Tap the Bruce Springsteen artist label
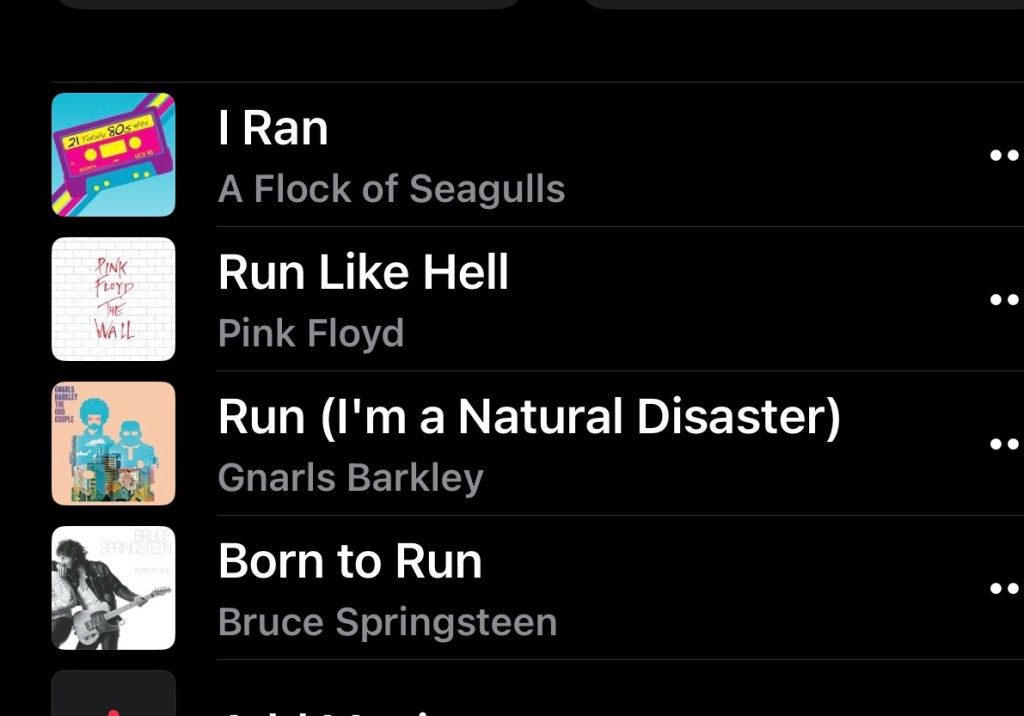Viewport: 1024px width, 716px height. click(x=387, y=622)
